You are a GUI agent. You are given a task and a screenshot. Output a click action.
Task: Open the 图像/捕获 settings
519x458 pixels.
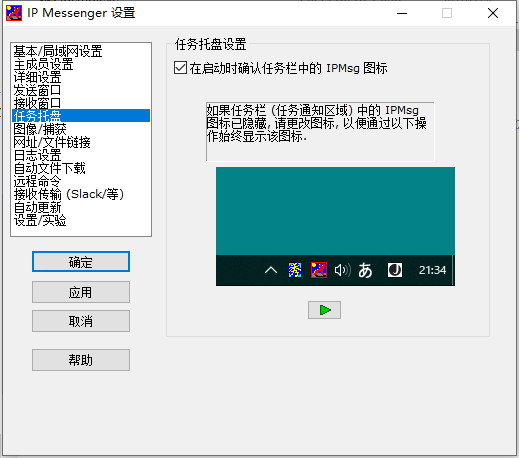(81, 129)
